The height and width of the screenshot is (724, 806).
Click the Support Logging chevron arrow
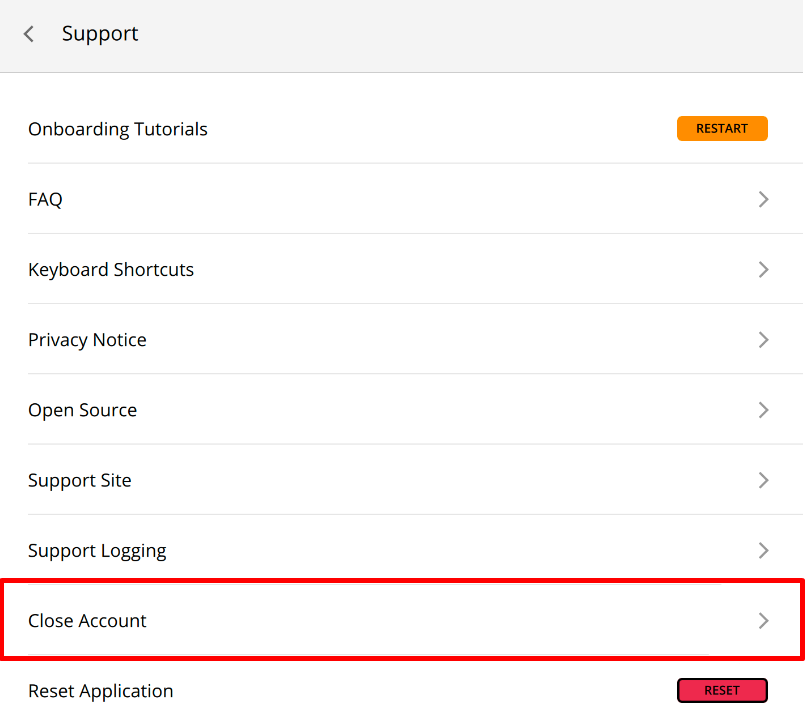[763, 551]
